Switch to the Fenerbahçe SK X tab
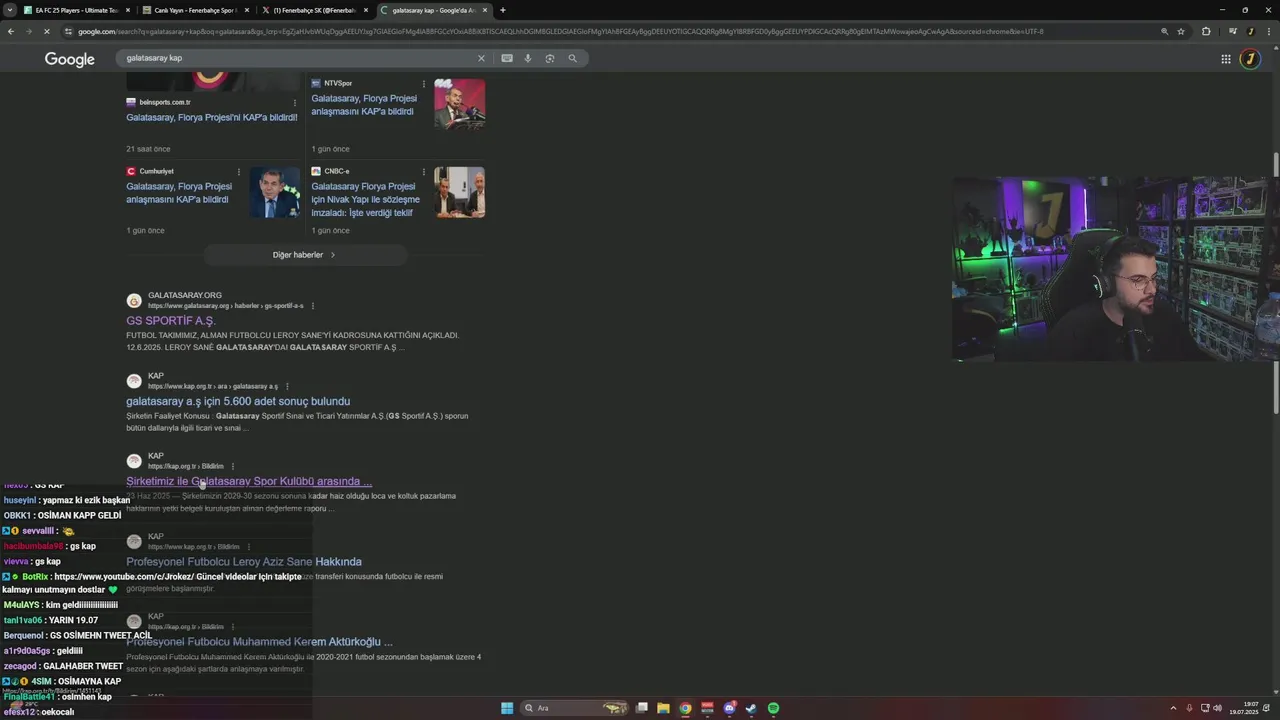 314,10
